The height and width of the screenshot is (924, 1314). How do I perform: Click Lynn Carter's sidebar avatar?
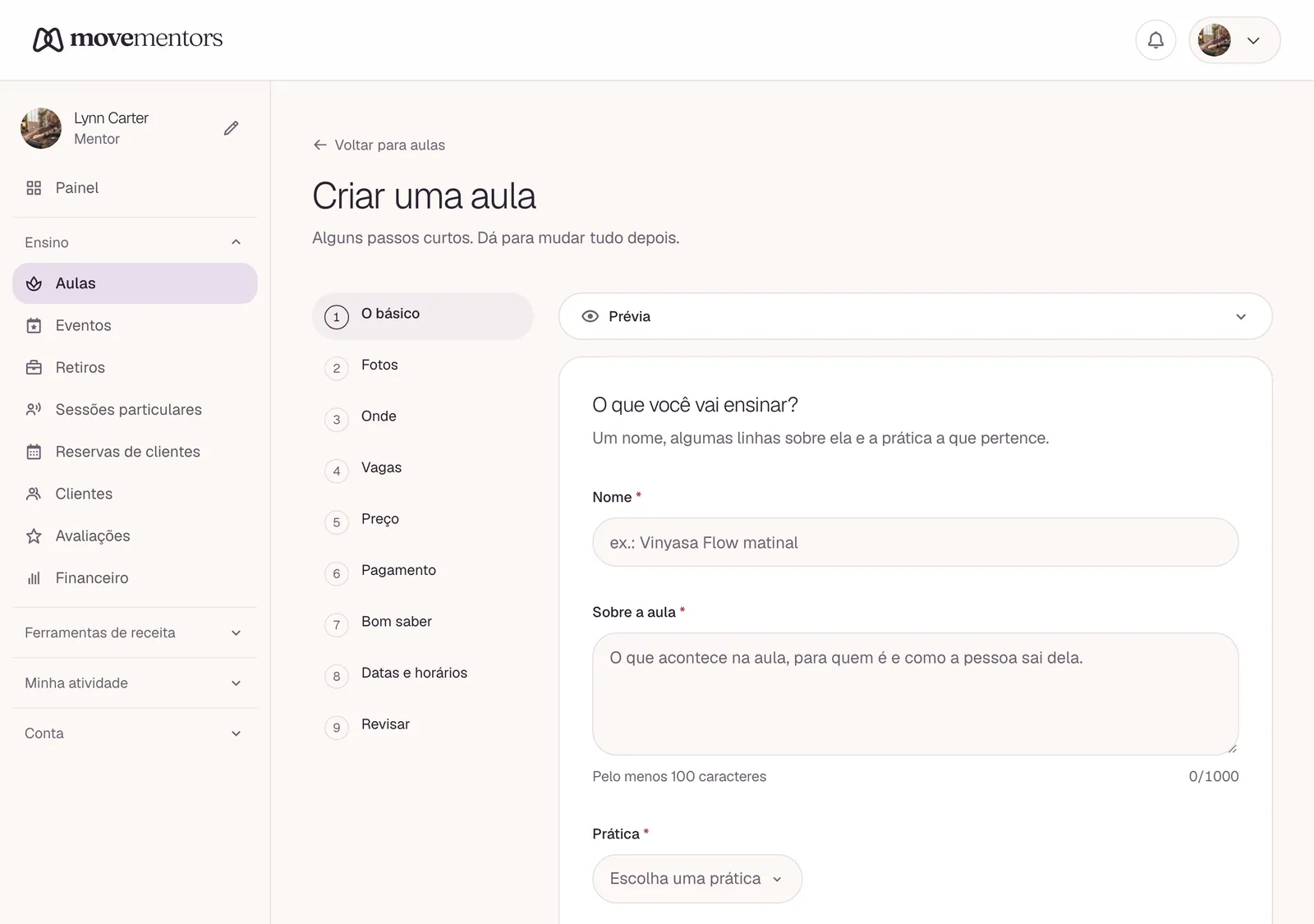(x=41, y=128)
